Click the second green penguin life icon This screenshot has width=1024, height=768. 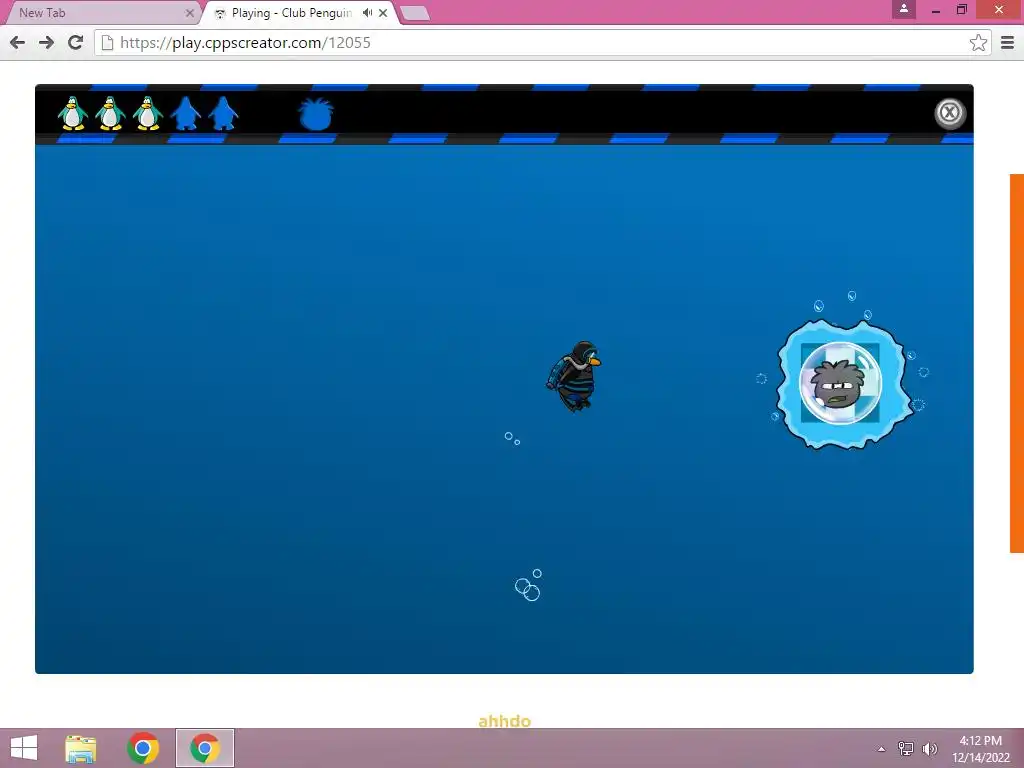point(110,113)
